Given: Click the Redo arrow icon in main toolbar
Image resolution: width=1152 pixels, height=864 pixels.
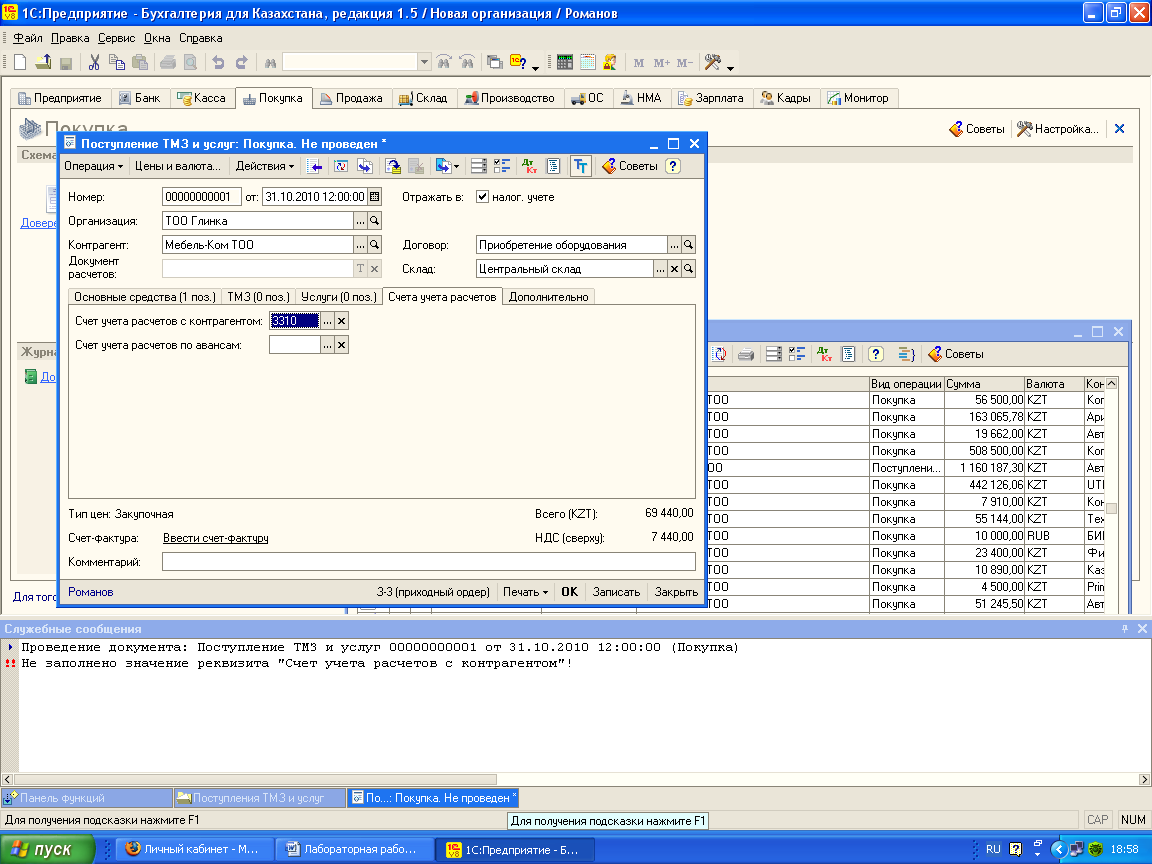Looking at the screenshot, I should [241, 62].
